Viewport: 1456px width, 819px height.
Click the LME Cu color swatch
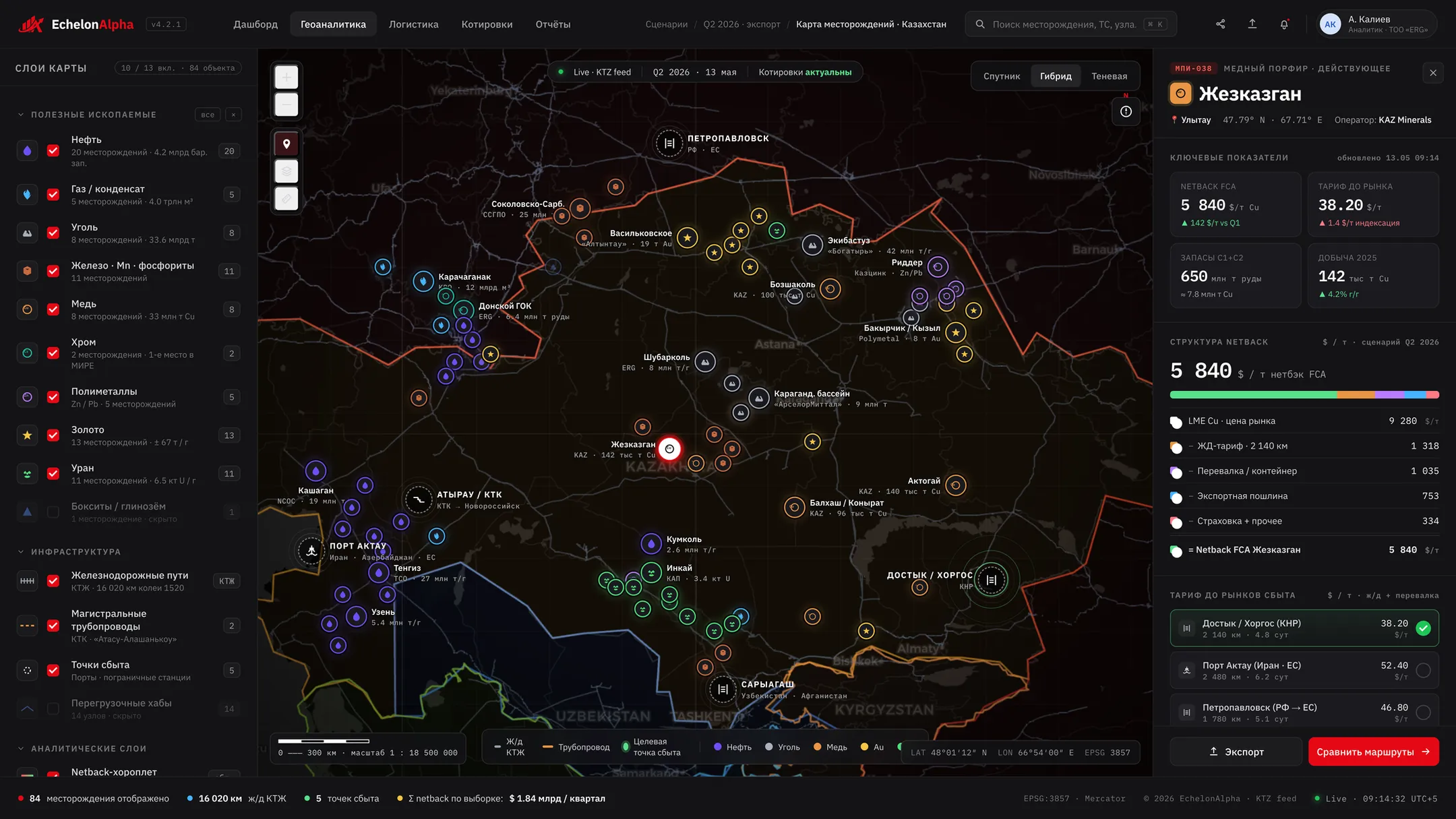pos(1176,422)
